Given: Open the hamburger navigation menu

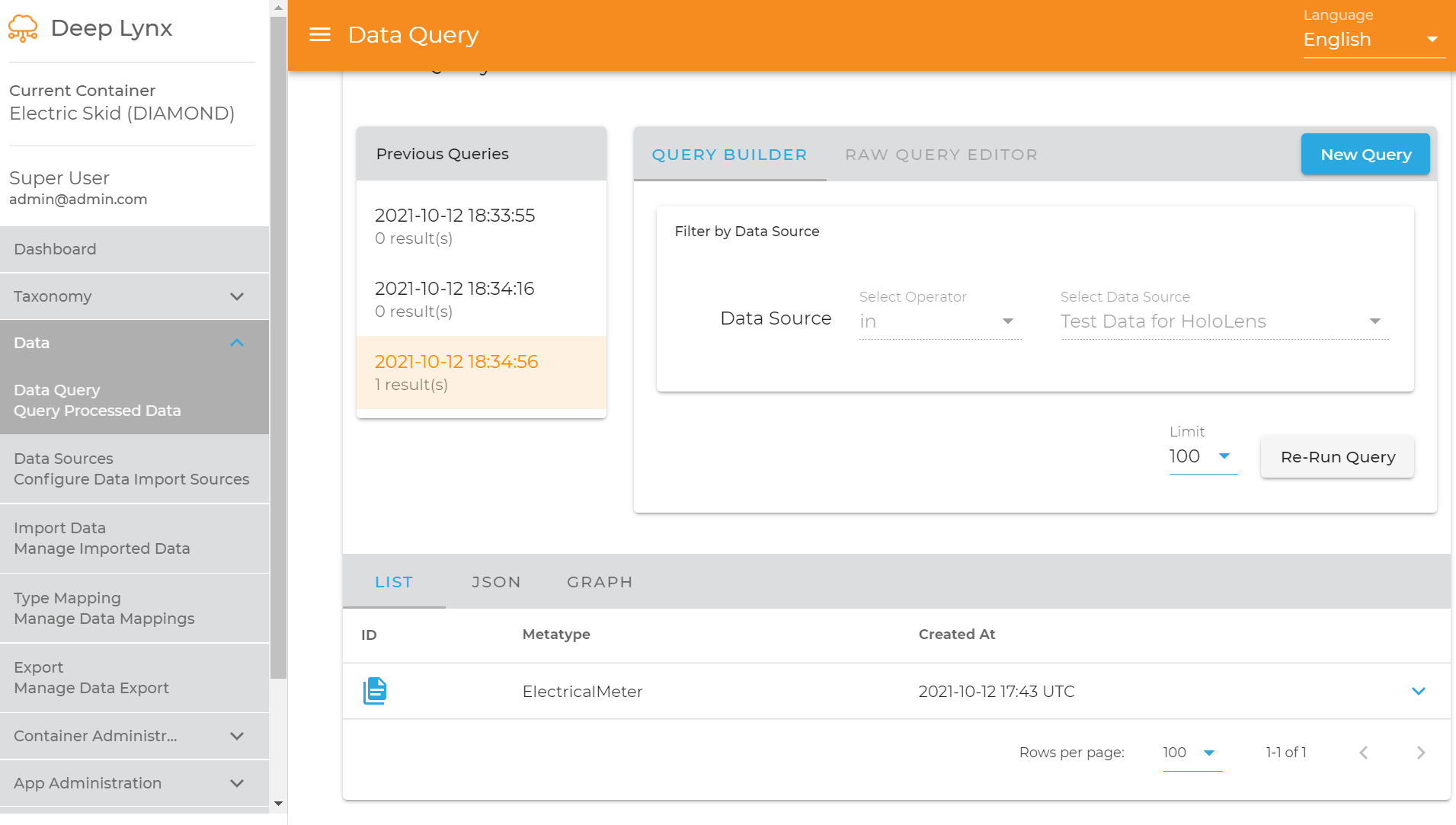Looking at the screenshot, I should (320, 35).
